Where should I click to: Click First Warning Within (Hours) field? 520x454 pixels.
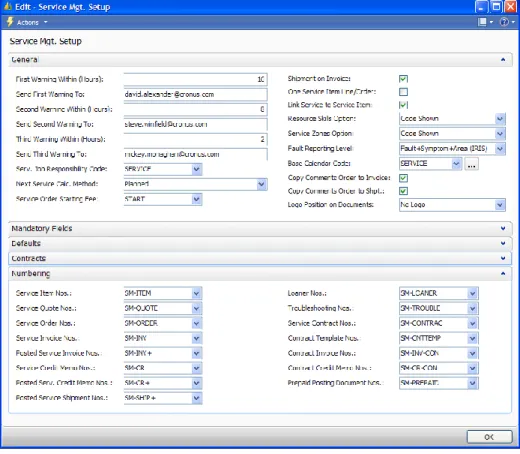[195, 80]
